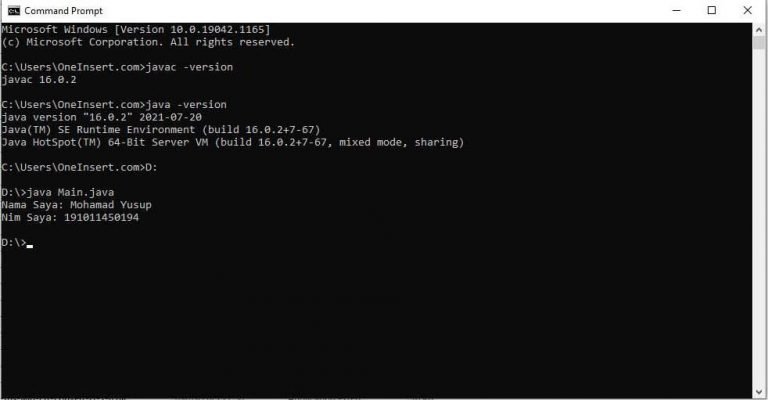
Task: Click the Microsoft Corporation copyright line
Action: click(148, 42)
